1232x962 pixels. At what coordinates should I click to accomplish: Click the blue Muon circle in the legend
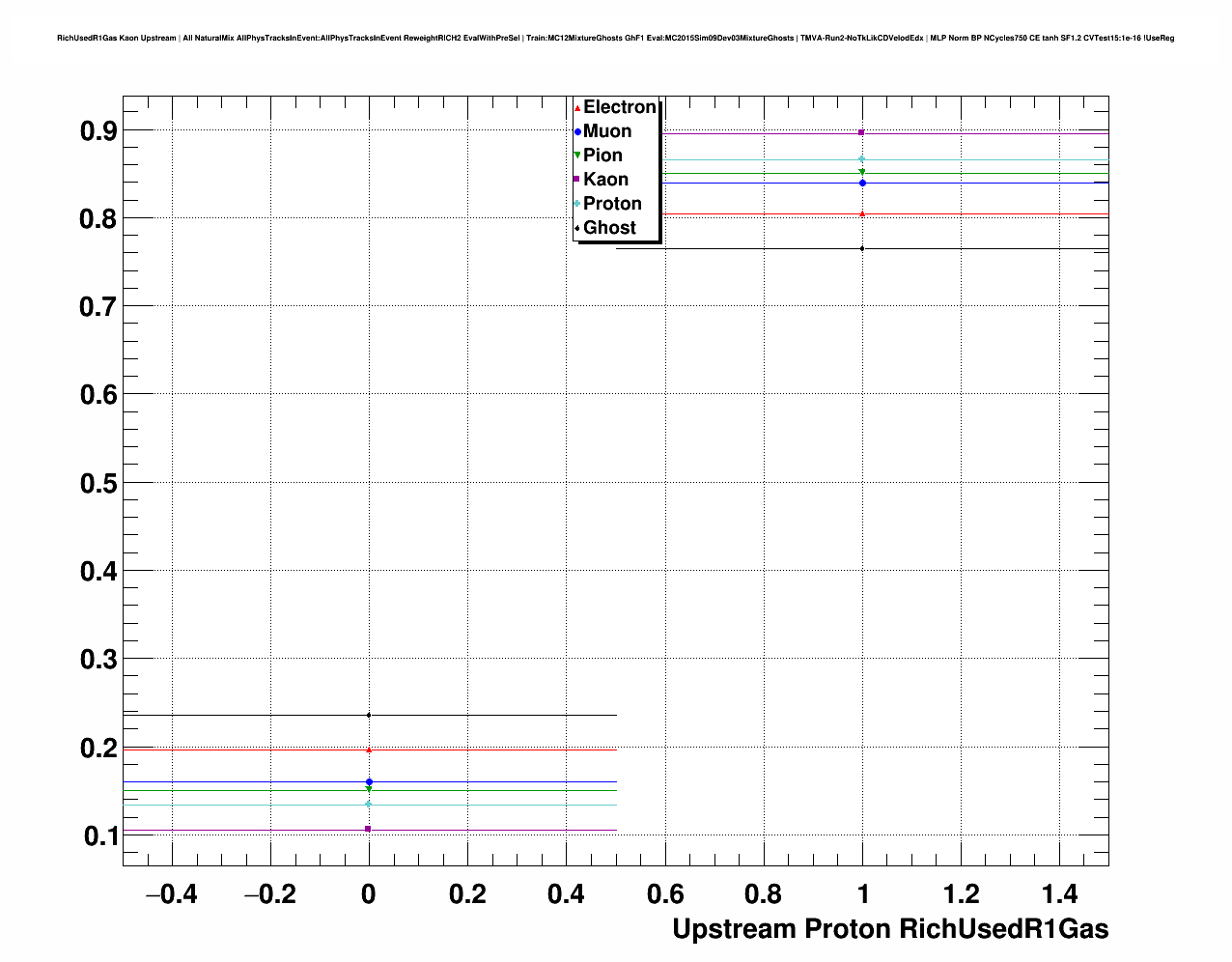click(577, 131)
